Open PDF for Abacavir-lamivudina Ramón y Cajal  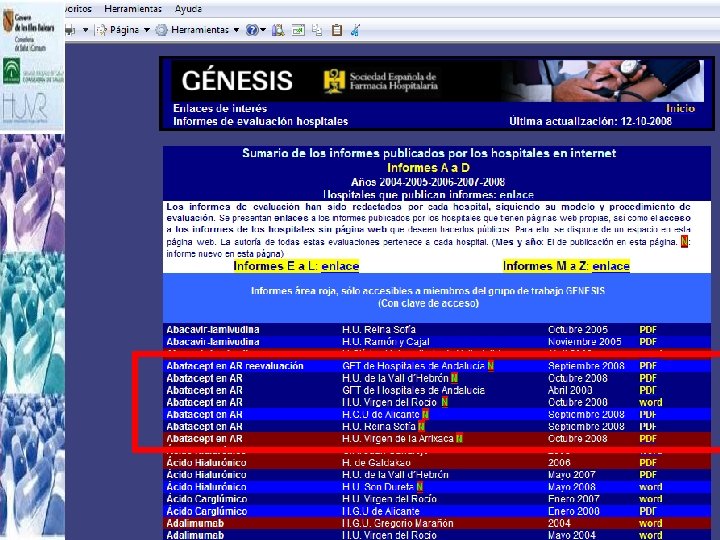pyautogui.click(x=648, y=342)
